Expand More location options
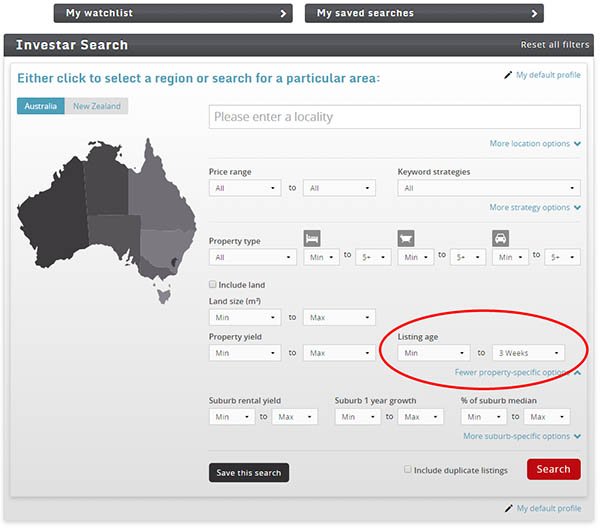Image resolution: width=600 pixels, height=531 pixels. pyautogui.click(x=535, y=143)
